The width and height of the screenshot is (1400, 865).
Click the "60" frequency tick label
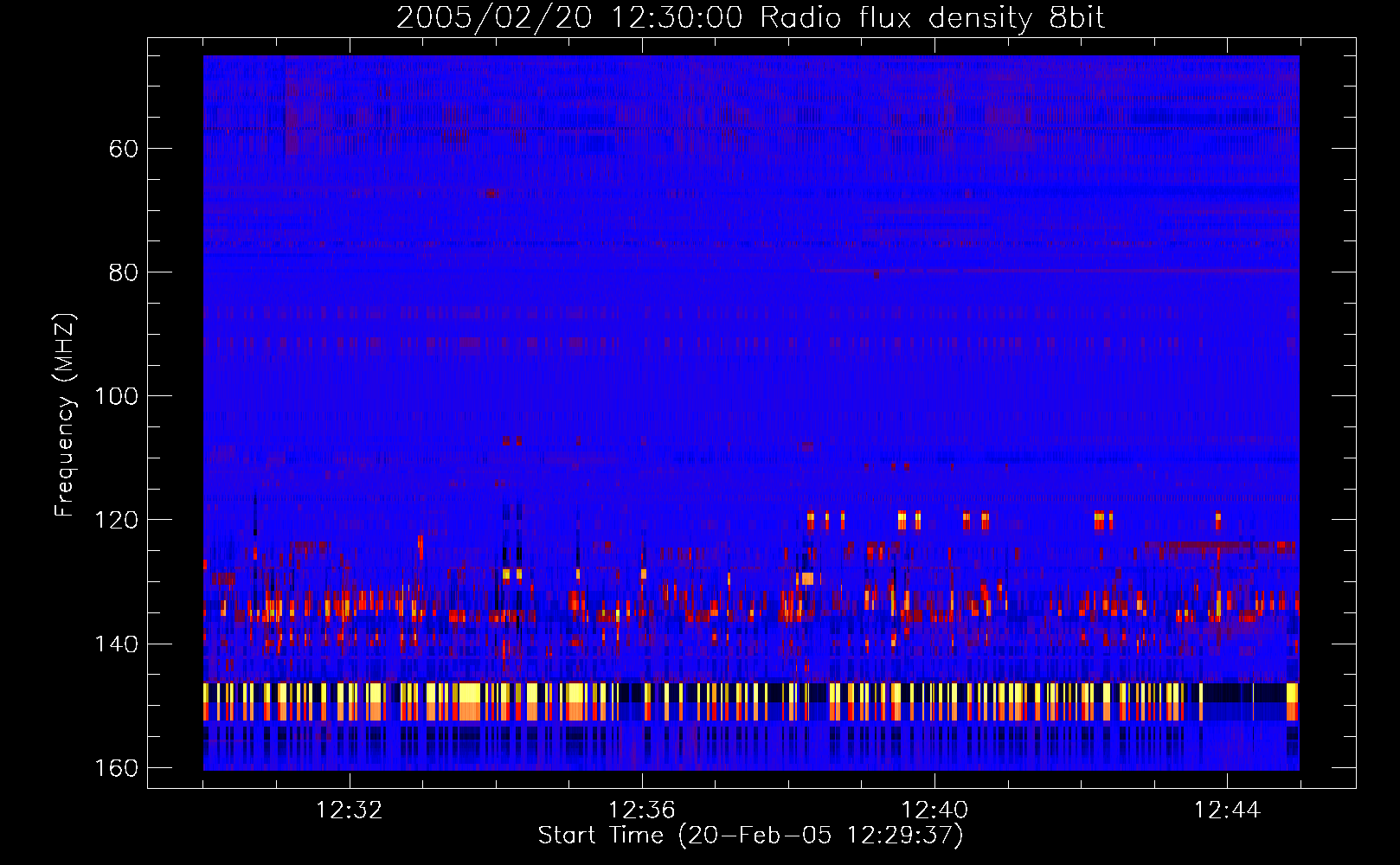(124, 149)
